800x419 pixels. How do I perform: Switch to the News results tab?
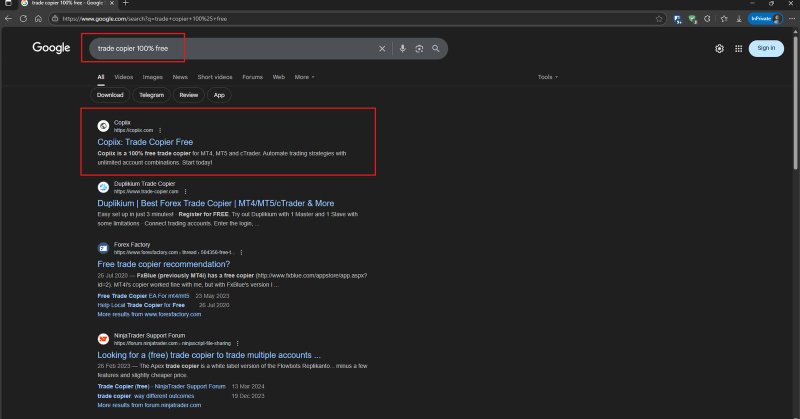point(180,77)
